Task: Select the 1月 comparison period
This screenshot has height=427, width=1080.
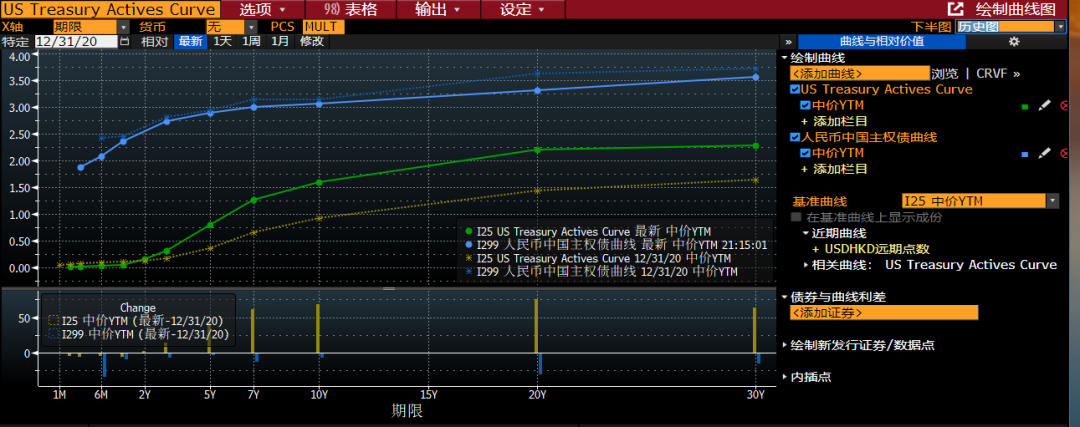Action: [x=280, y=41]
